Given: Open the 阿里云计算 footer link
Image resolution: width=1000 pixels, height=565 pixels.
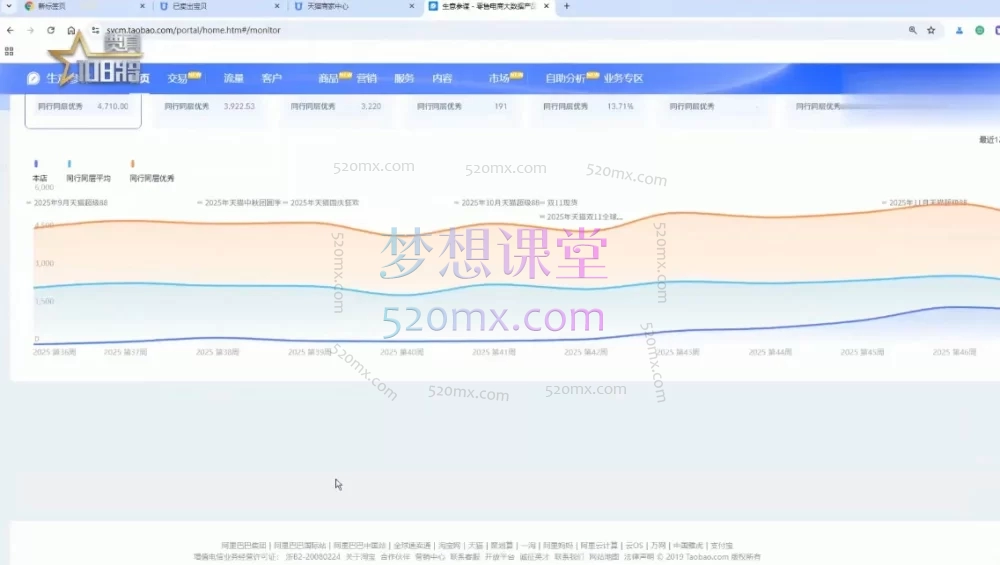Looking at the screenshot, I should (598, 546).
